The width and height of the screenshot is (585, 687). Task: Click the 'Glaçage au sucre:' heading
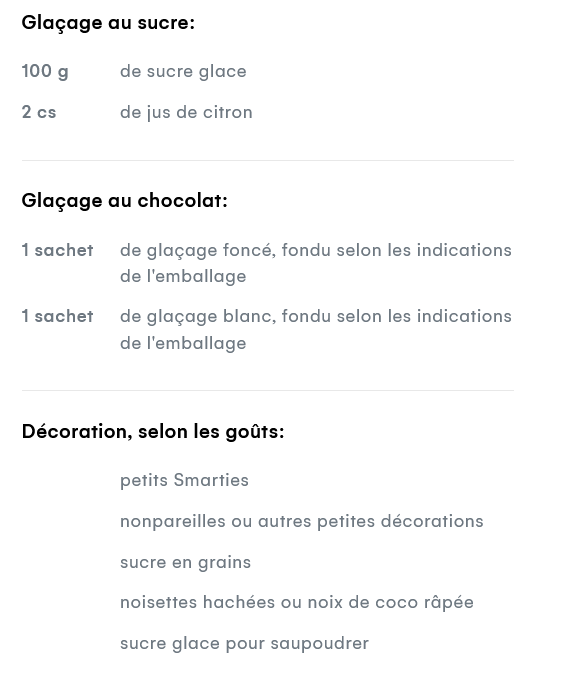click(108, 23)
